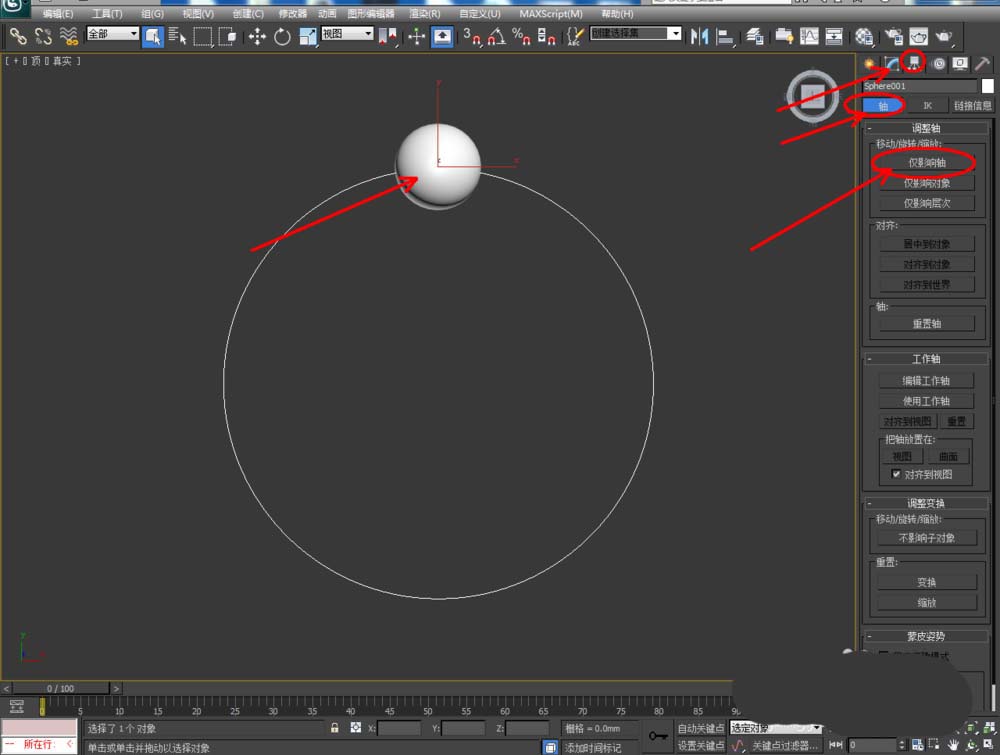This screenshot has width=1000, height=755.
Task: Toggle 自动关键点 auto key mode
Action: pos(700,728)
